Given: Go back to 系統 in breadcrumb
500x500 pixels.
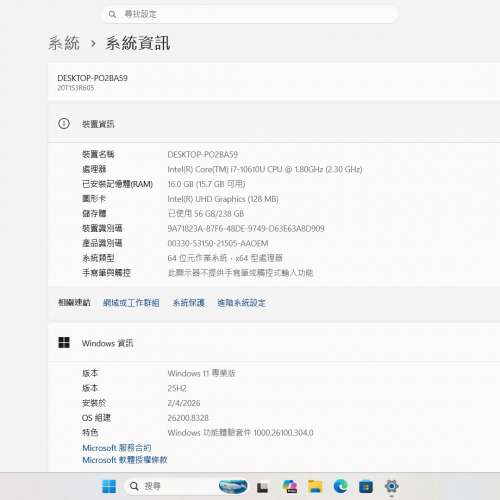Looking at the screenshot, I should 64,43.
